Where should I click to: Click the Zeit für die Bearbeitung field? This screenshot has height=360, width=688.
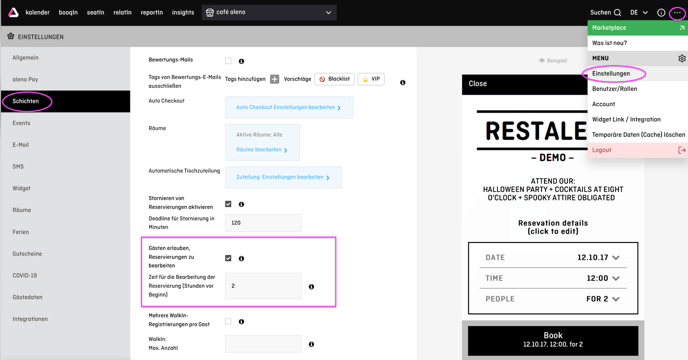pyautogui.click(x=263, y=286)
